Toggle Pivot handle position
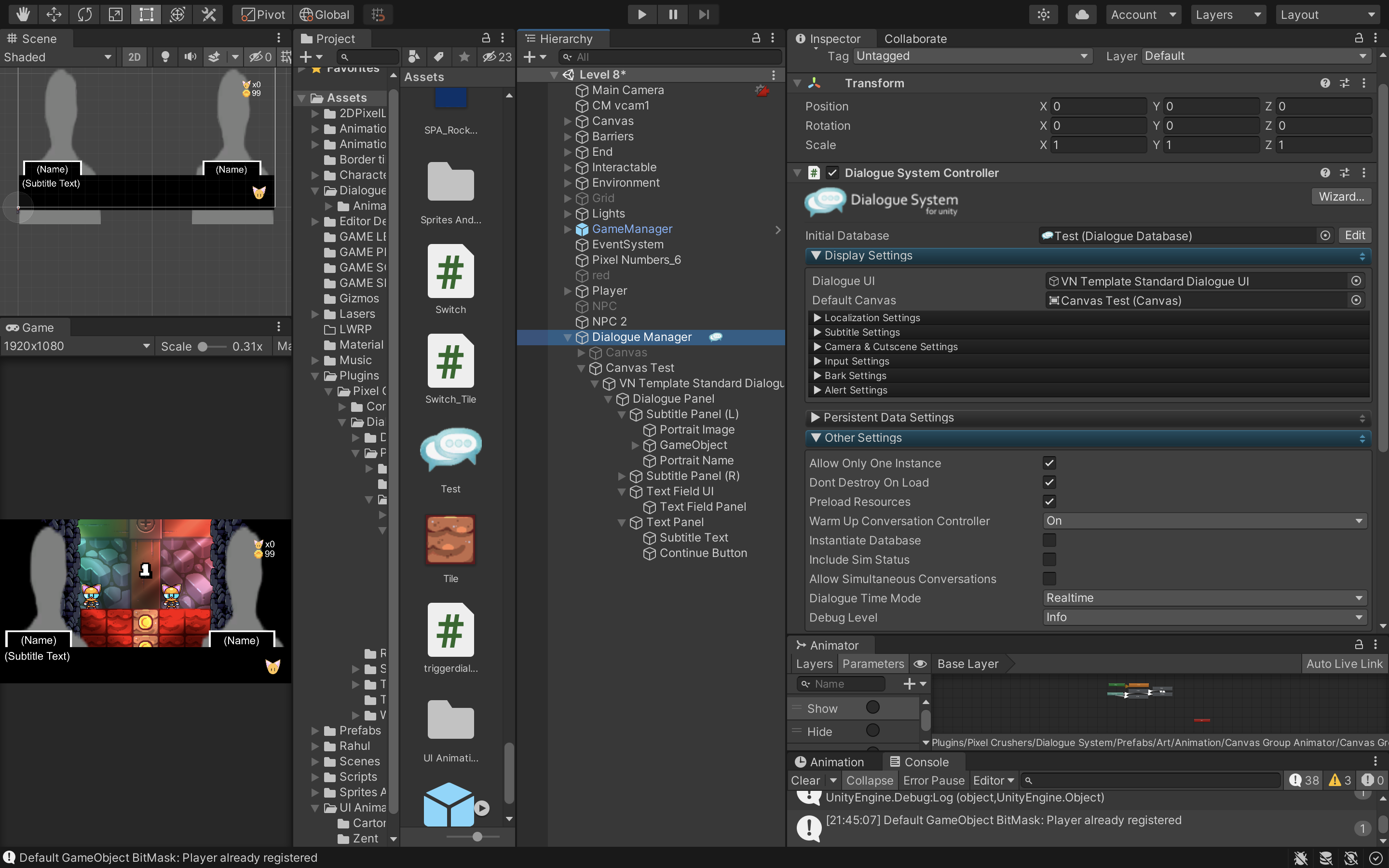The height and width of the screenshot is (868, 1389). click(263, 14)
